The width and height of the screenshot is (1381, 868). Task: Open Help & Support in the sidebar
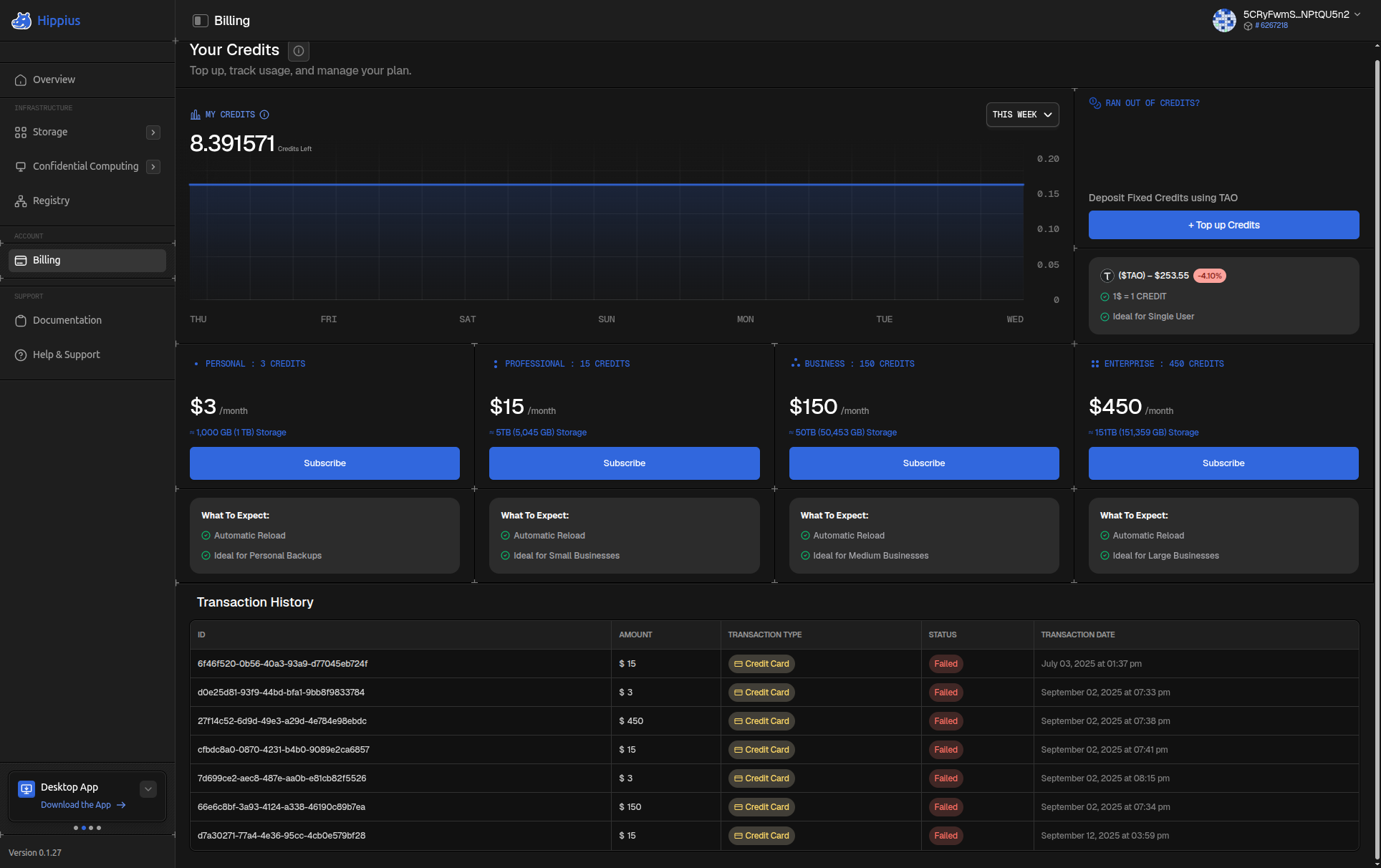coord(87,355)
